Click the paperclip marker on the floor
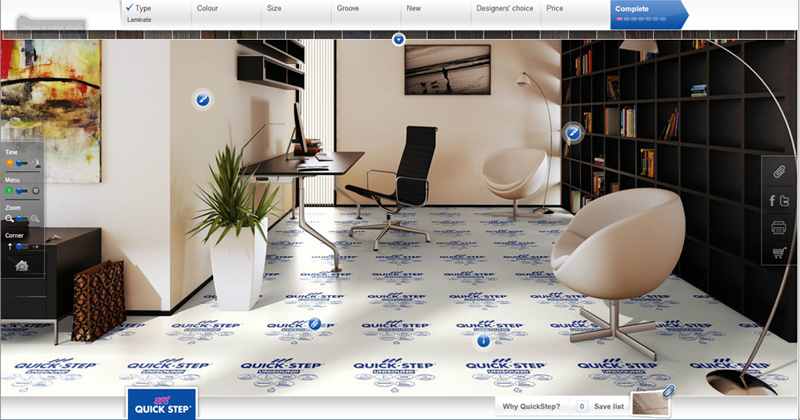800x420 pixels. [315, 324]
